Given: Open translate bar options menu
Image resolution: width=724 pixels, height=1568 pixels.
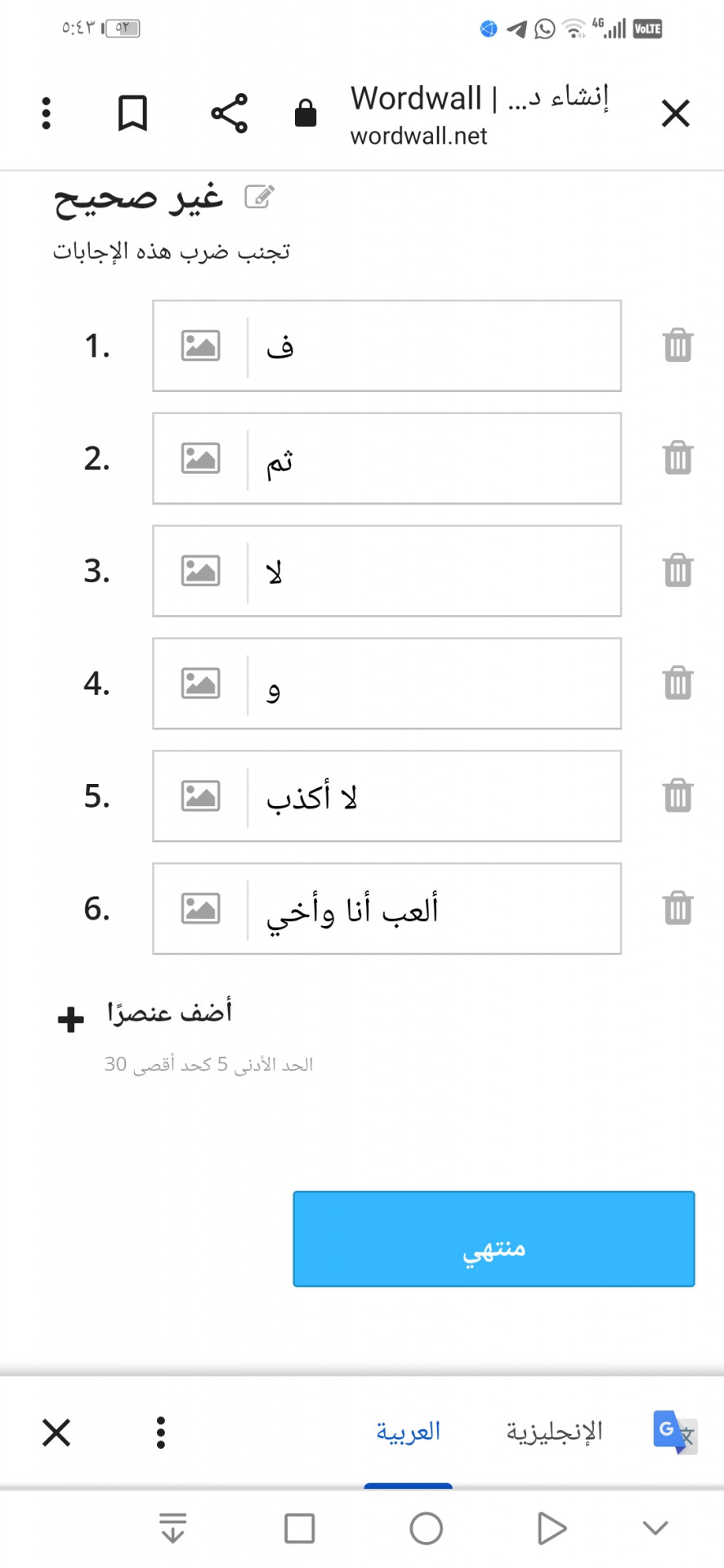Looking at the screenshot, I should point(161,1432).
